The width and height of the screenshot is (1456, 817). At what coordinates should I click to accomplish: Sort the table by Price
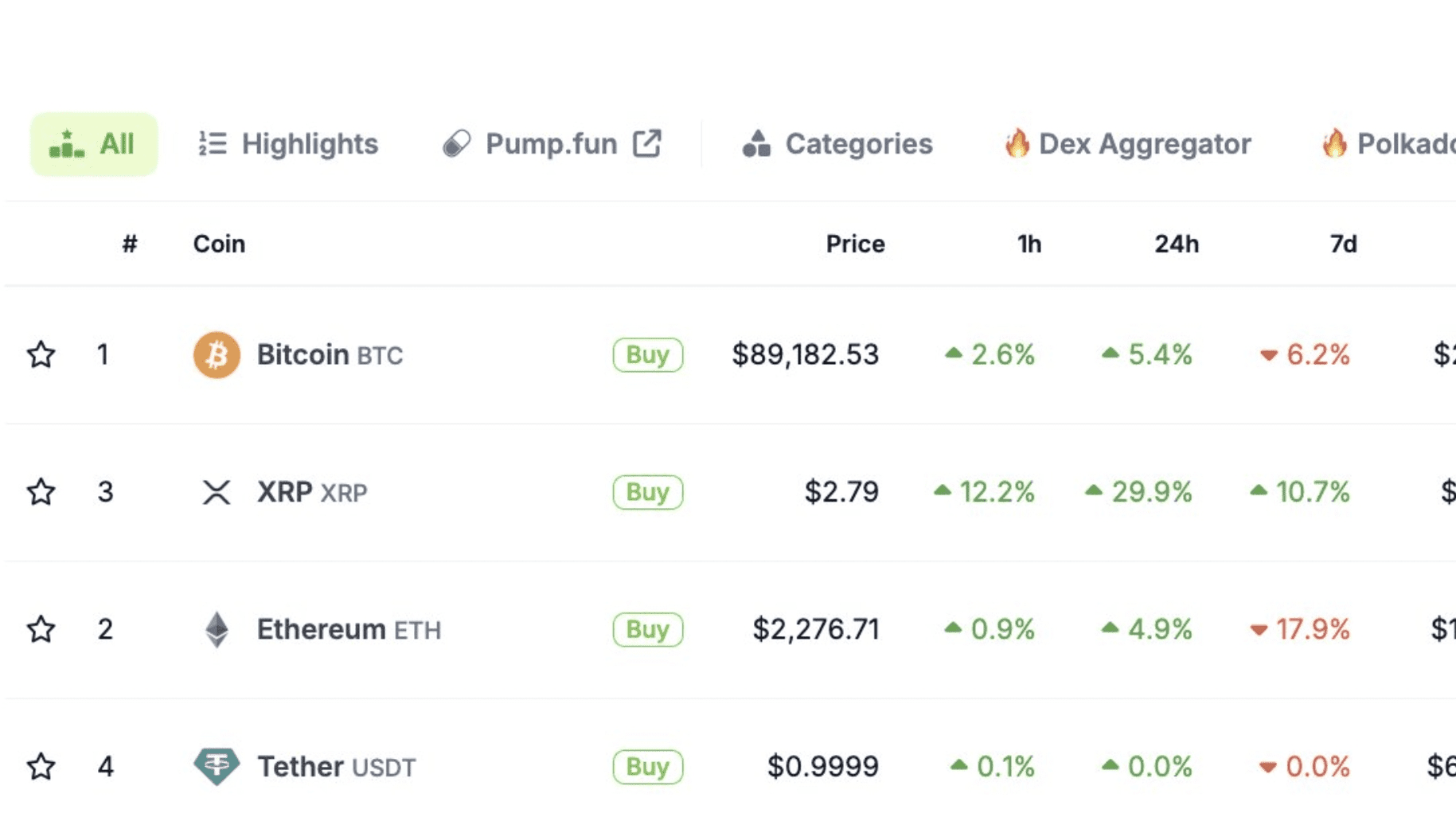[x=855, y=244]
